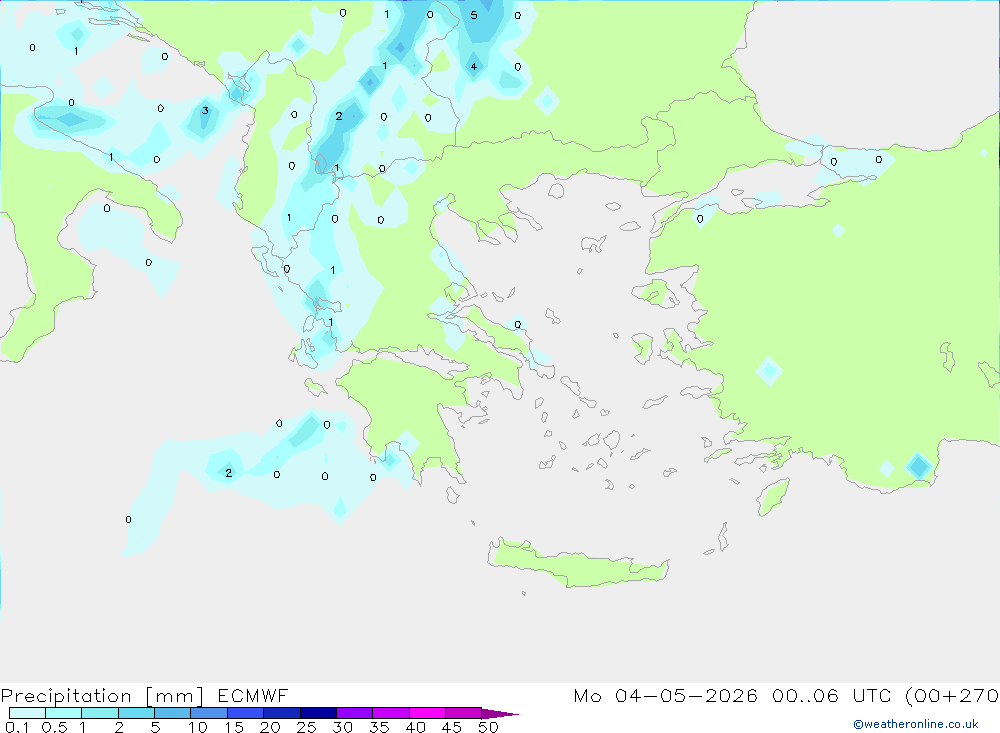Click the legend label '0.1'
This screenshot has width=1000, height=733.
click(17, 727)
